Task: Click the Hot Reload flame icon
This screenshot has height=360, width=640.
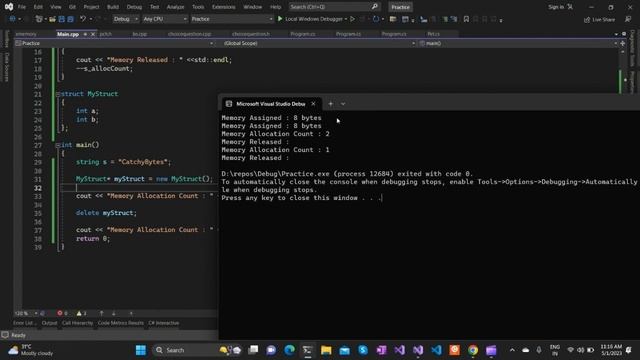Action: pyautogui.click(x=376, y=19)
